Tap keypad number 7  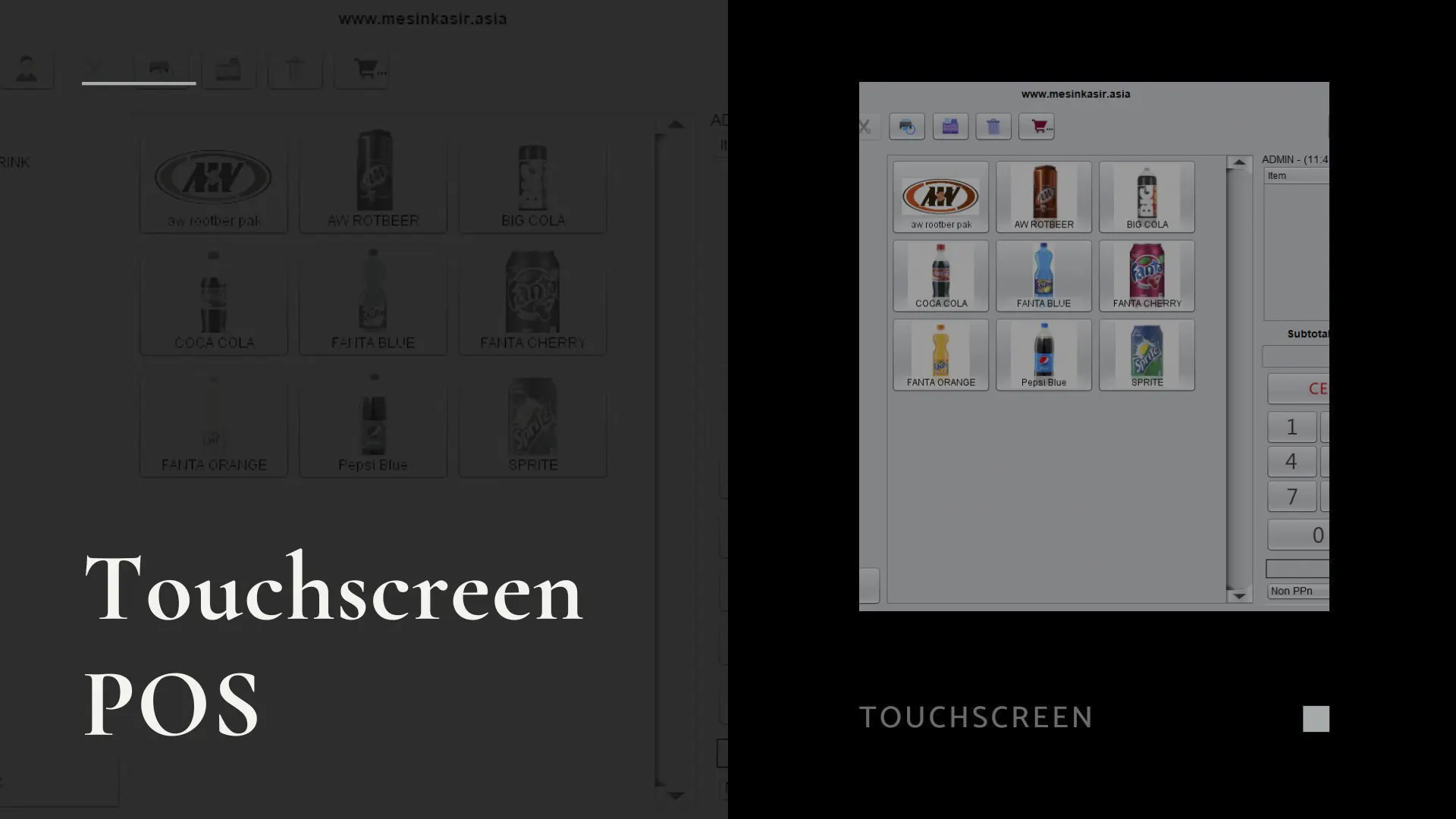click(1292, 497)
